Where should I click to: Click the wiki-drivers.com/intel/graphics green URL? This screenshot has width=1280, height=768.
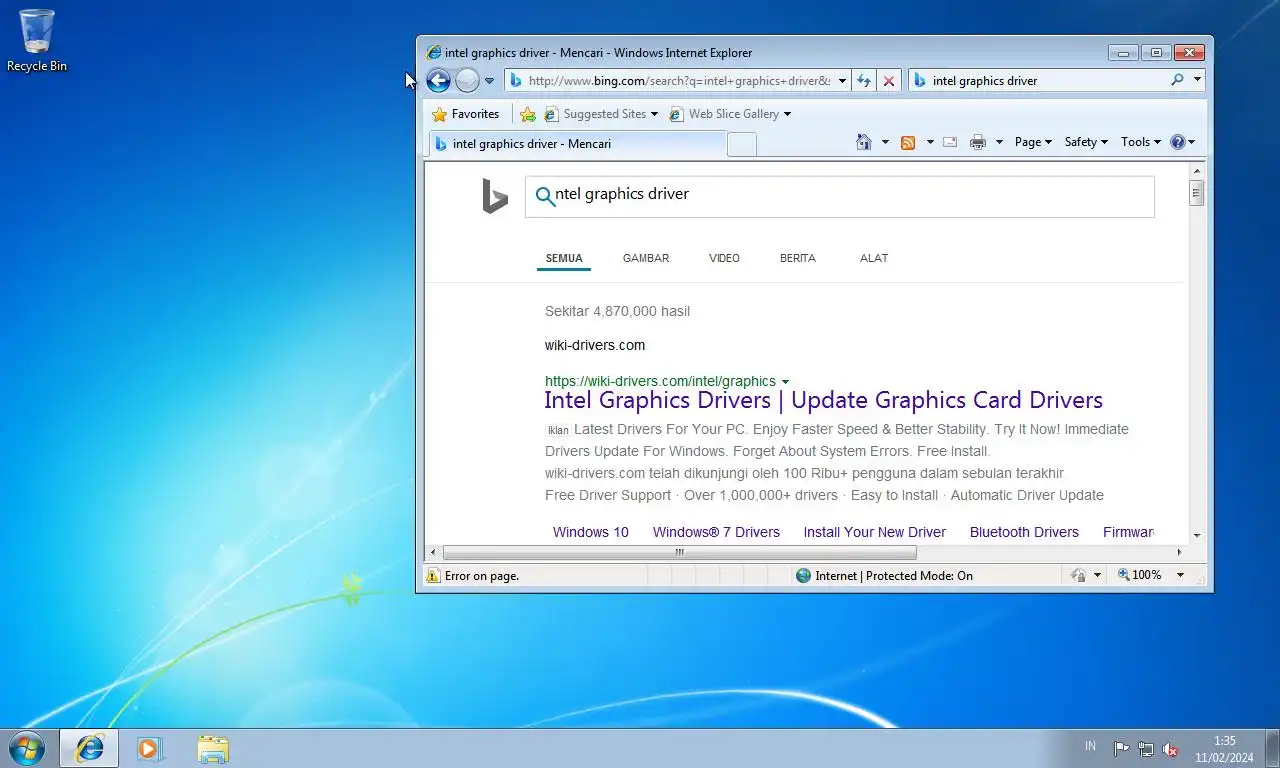[660, 381]
